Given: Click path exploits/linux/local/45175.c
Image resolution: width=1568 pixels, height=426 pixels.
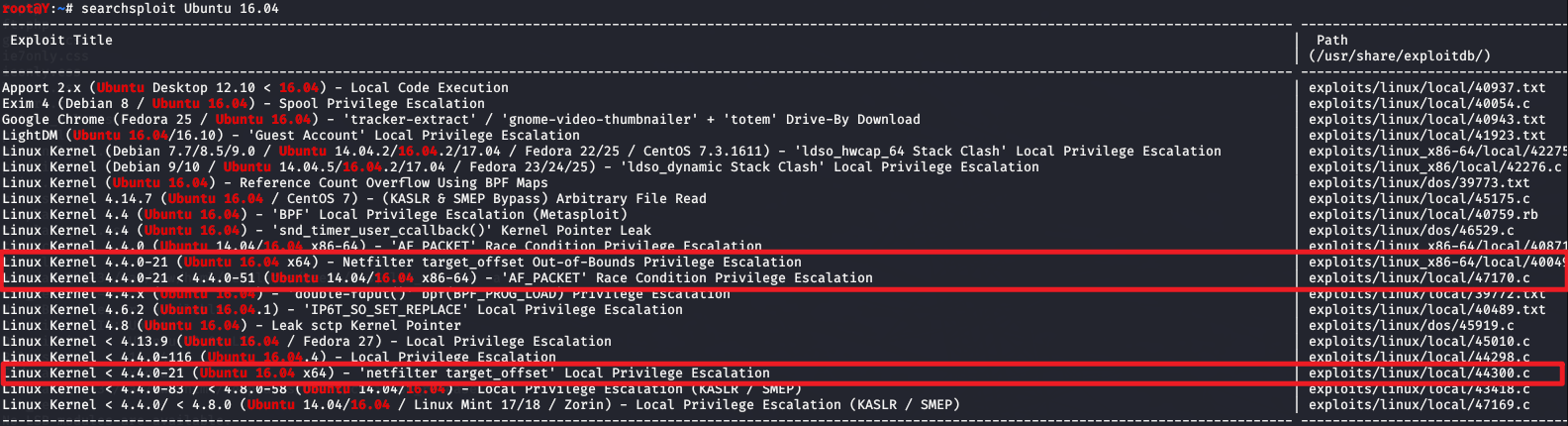Looking at the screenshot, I should coord(1420,199).
